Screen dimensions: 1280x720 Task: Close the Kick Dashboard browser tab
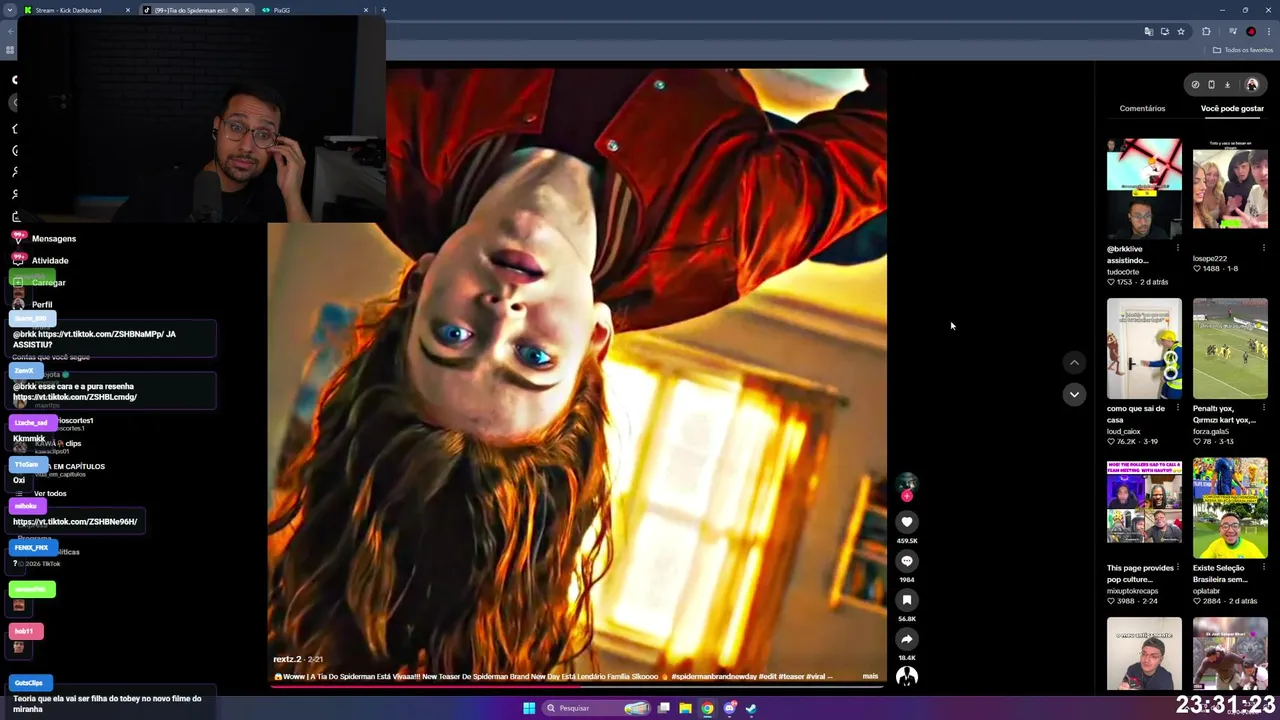click(x=127, y=10)
